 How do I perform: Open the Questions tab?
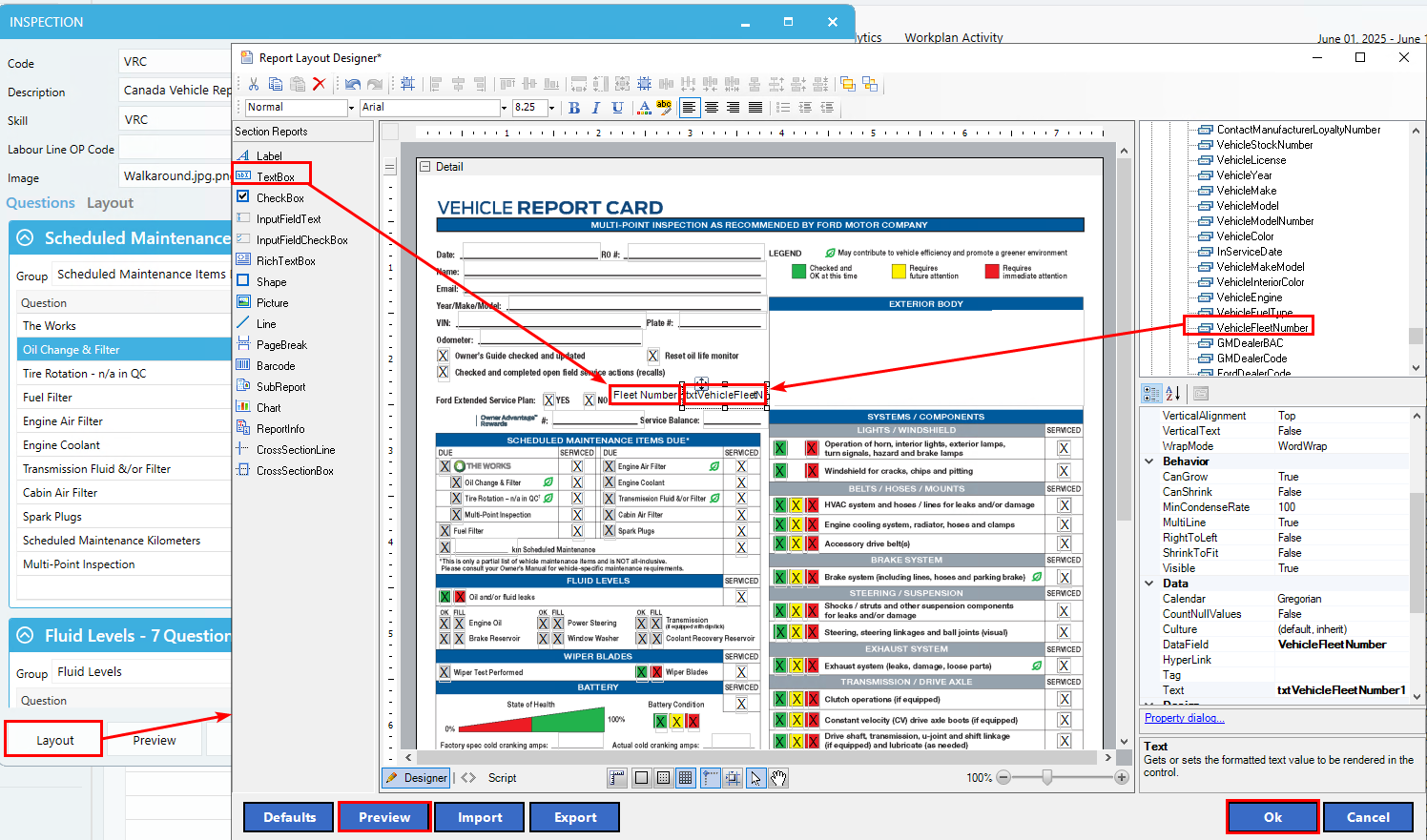(40, 203)
